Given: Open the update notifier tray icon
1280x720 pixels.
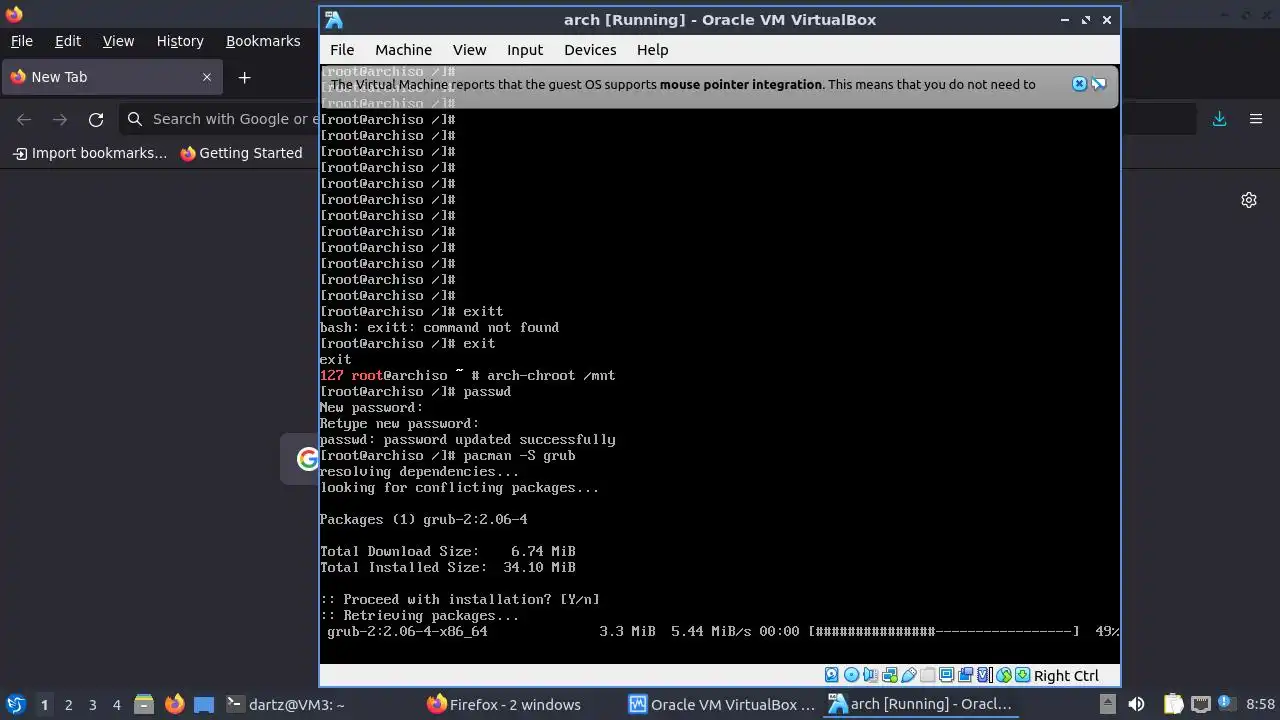Looking at the screenshot, I should pyautogui.click(x=1228, y=704).
